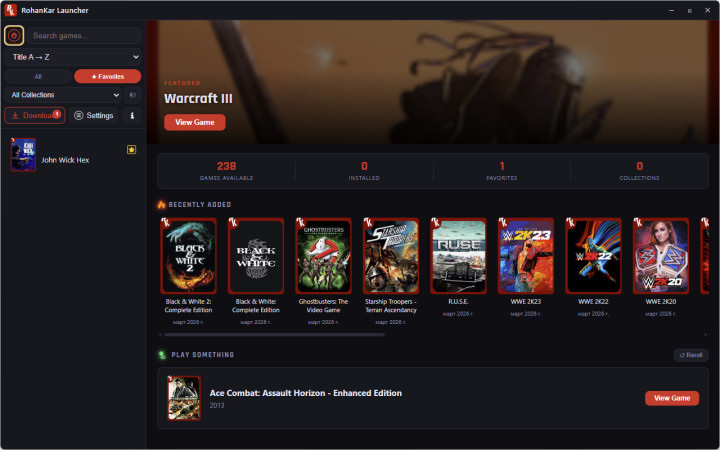Select the Games Available stat counter
The height and width of the screenshot is (450, 720).
(226, 170)
